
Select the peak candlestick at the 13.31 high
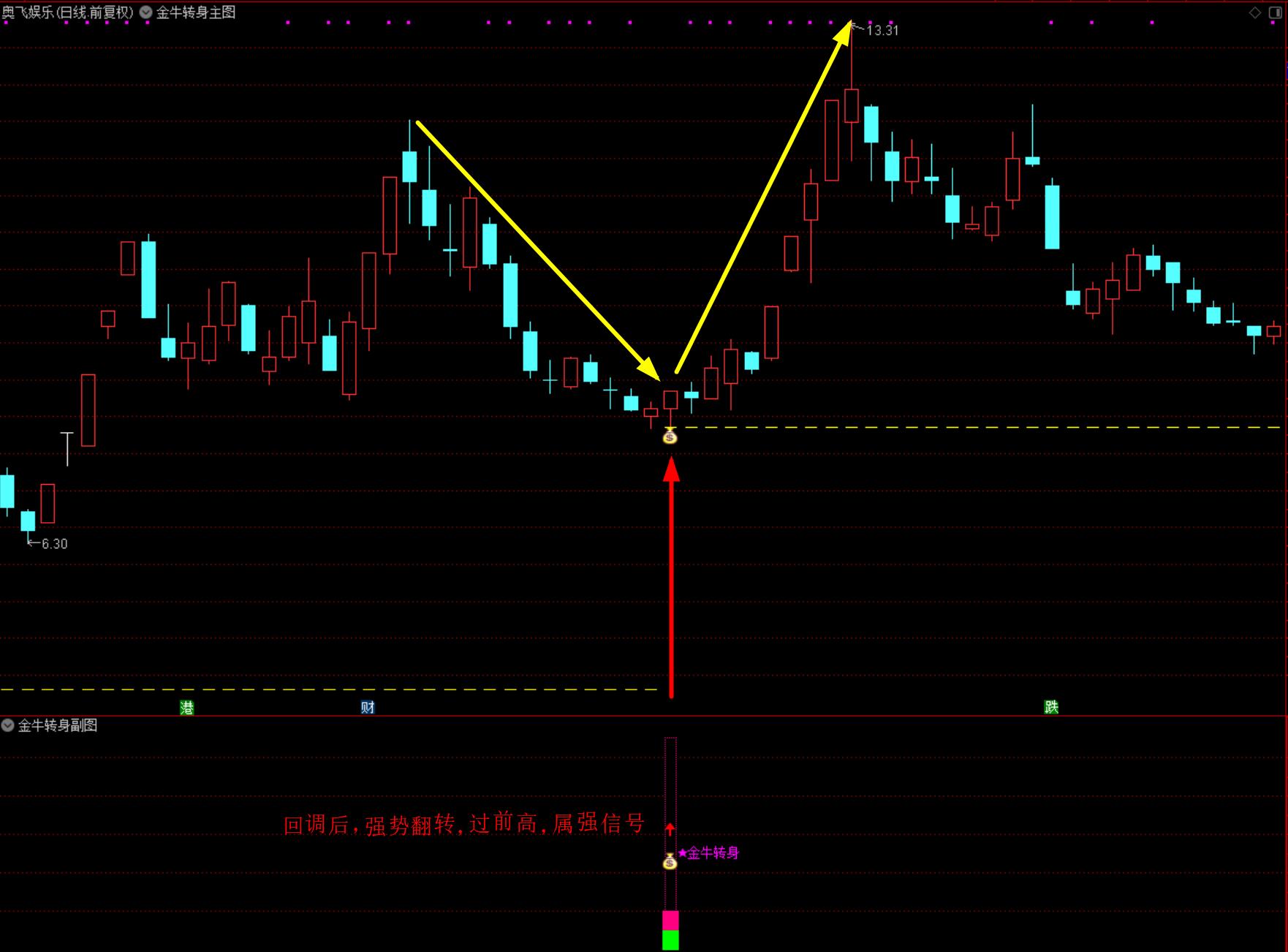[852, 105]
